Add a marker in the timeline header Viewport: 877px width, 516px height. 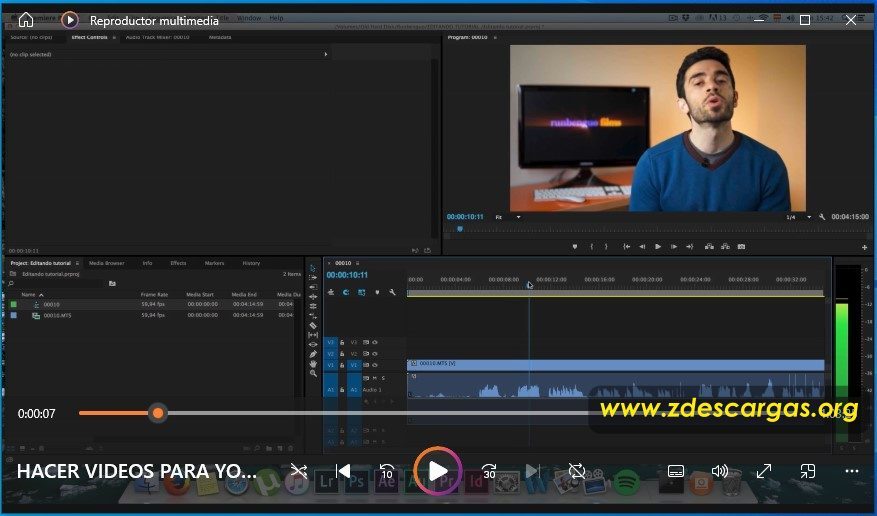click(377, 292)
